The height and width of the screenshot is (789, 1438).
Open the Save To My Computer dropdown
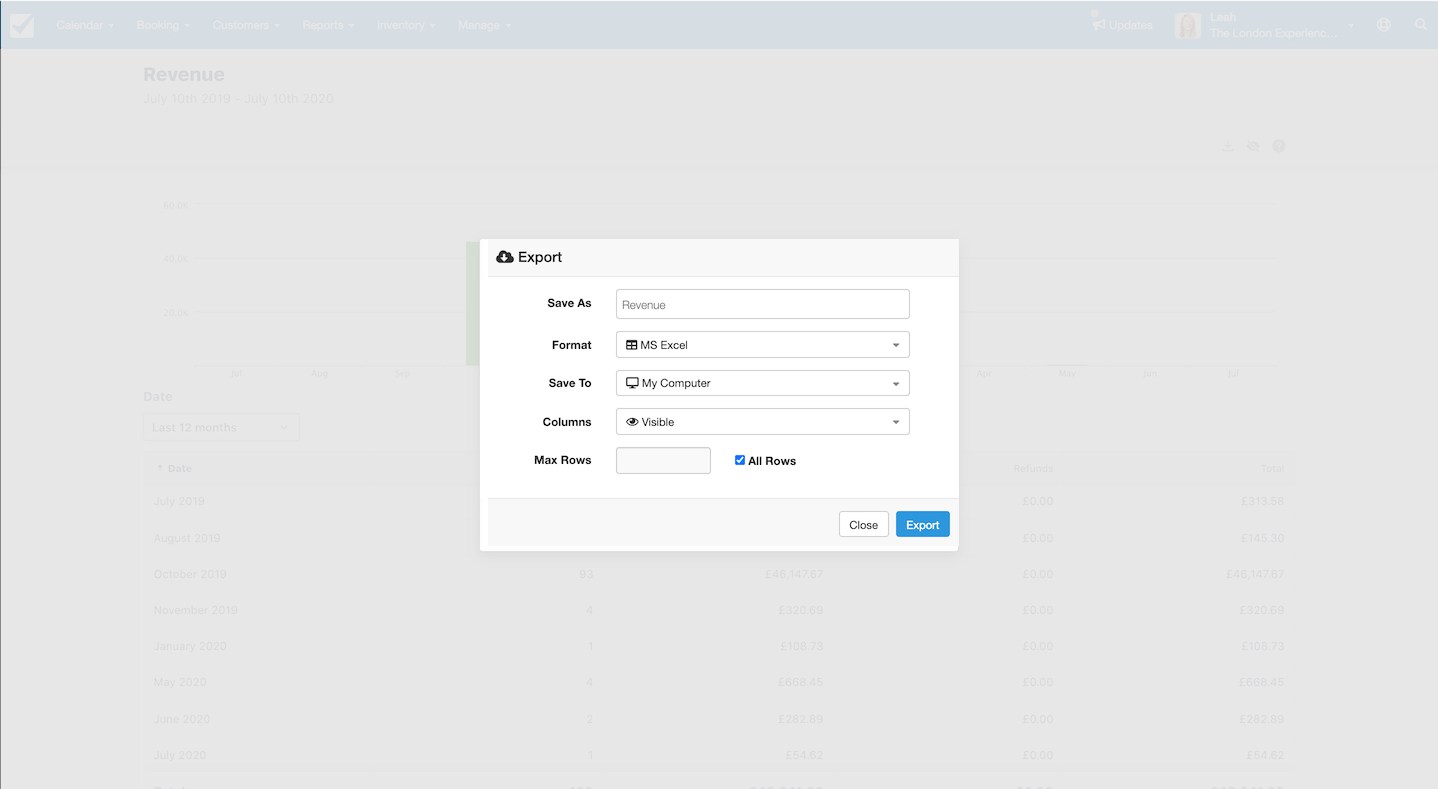pos(763,383)
